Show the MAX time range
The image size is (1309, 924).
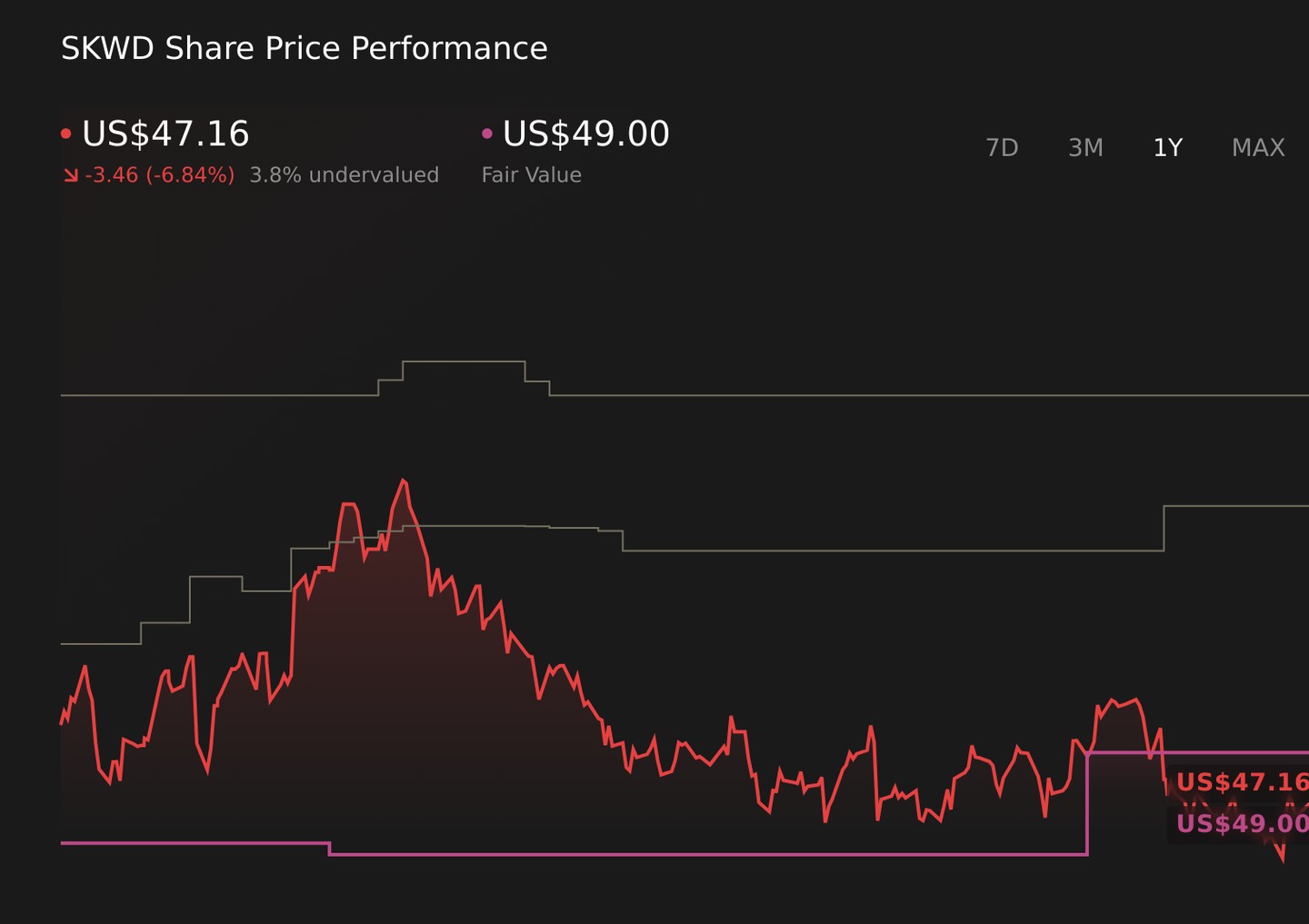pos(1258,147)
